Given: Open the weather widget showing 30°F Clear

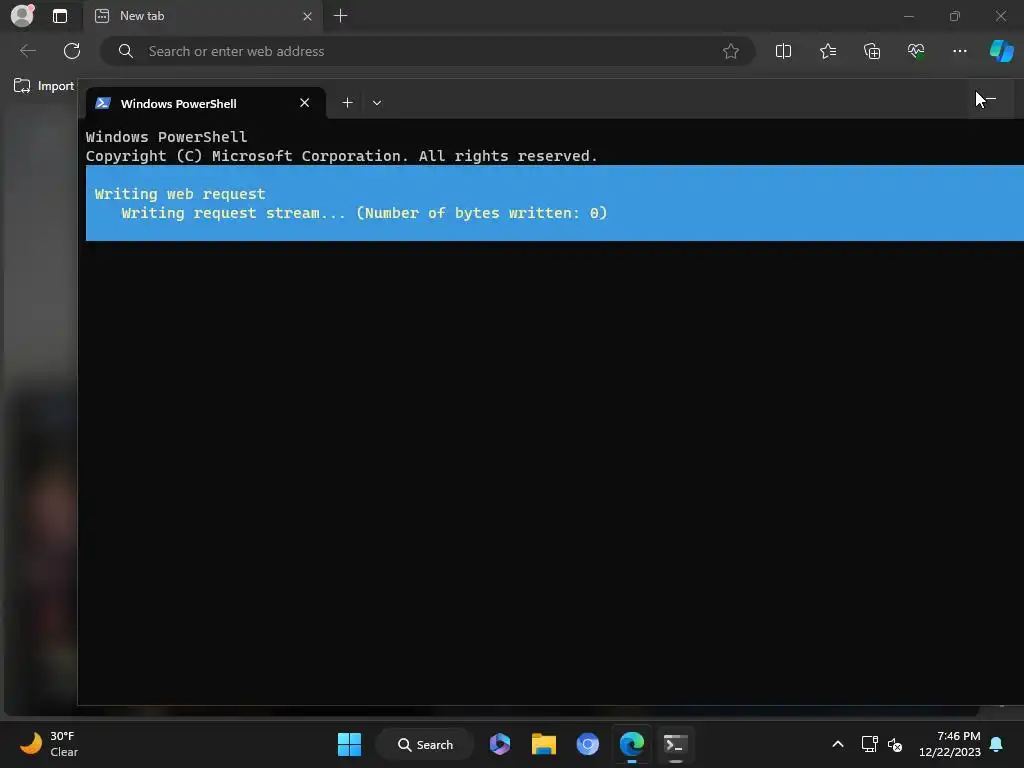Looking at the screenshot, I should (x=49, y=744).
